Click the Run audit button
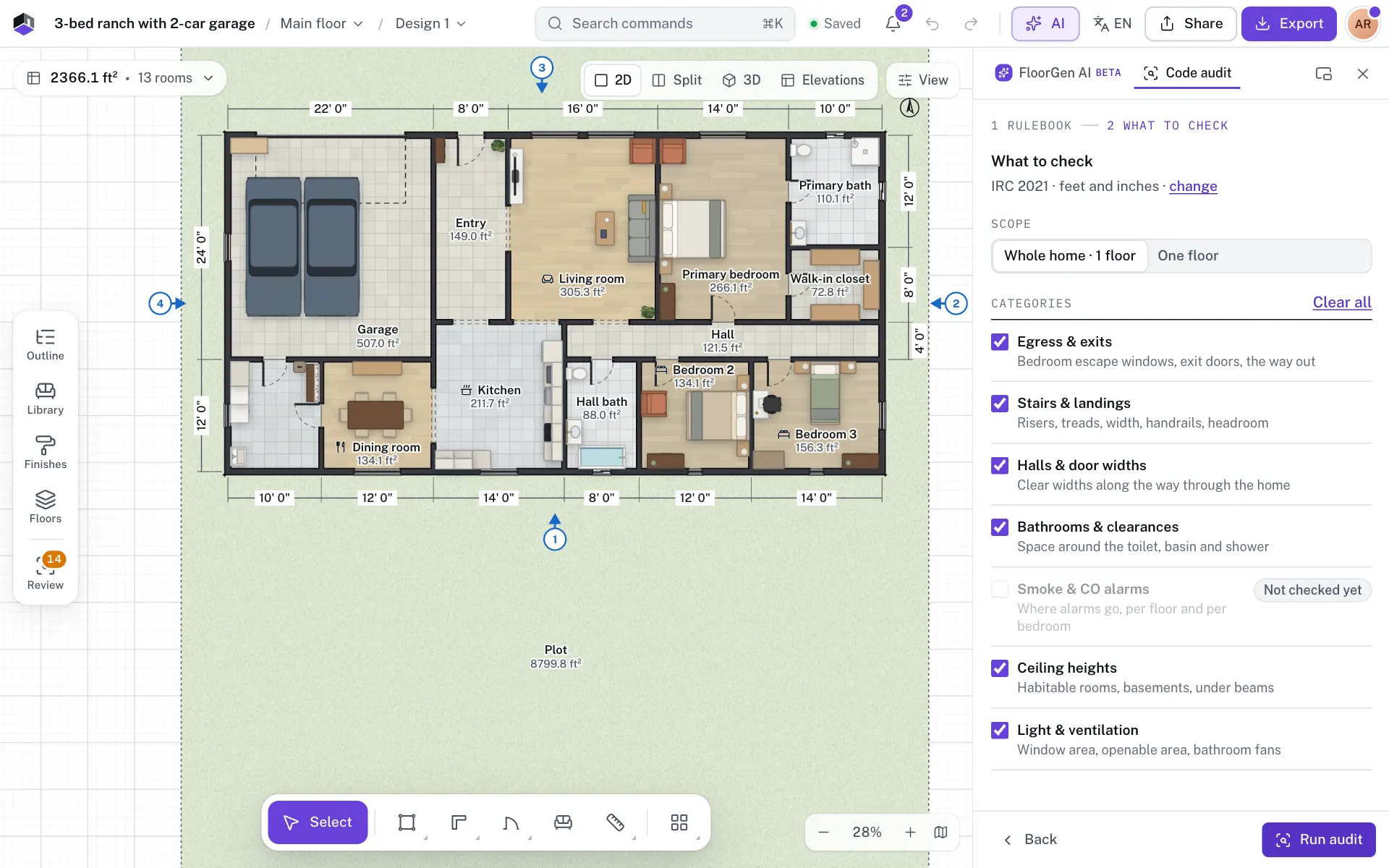This screenshot has height=868, width=1389. tap(1318, 840)
